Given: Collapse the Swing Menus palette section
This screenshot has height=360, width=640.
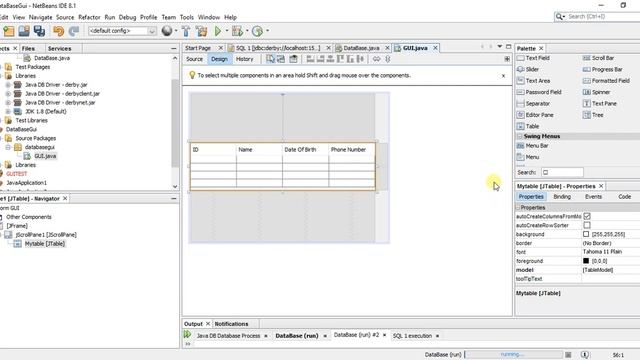Looking at the screenshot, I should [x=520, y=136].
